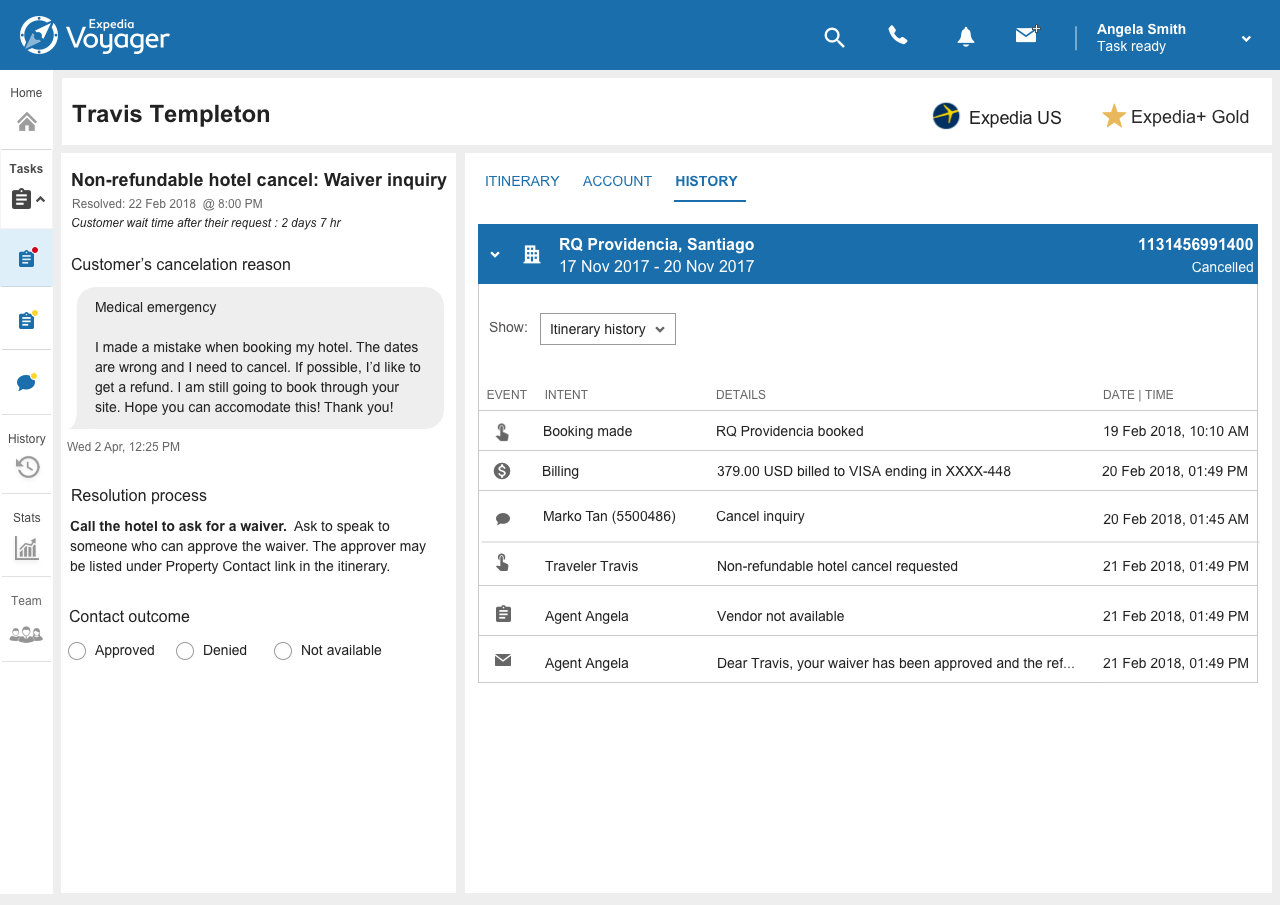This screenshot has width=1280, height=905.
Task: Open notifications bell icon
Action: click(965, 37)
